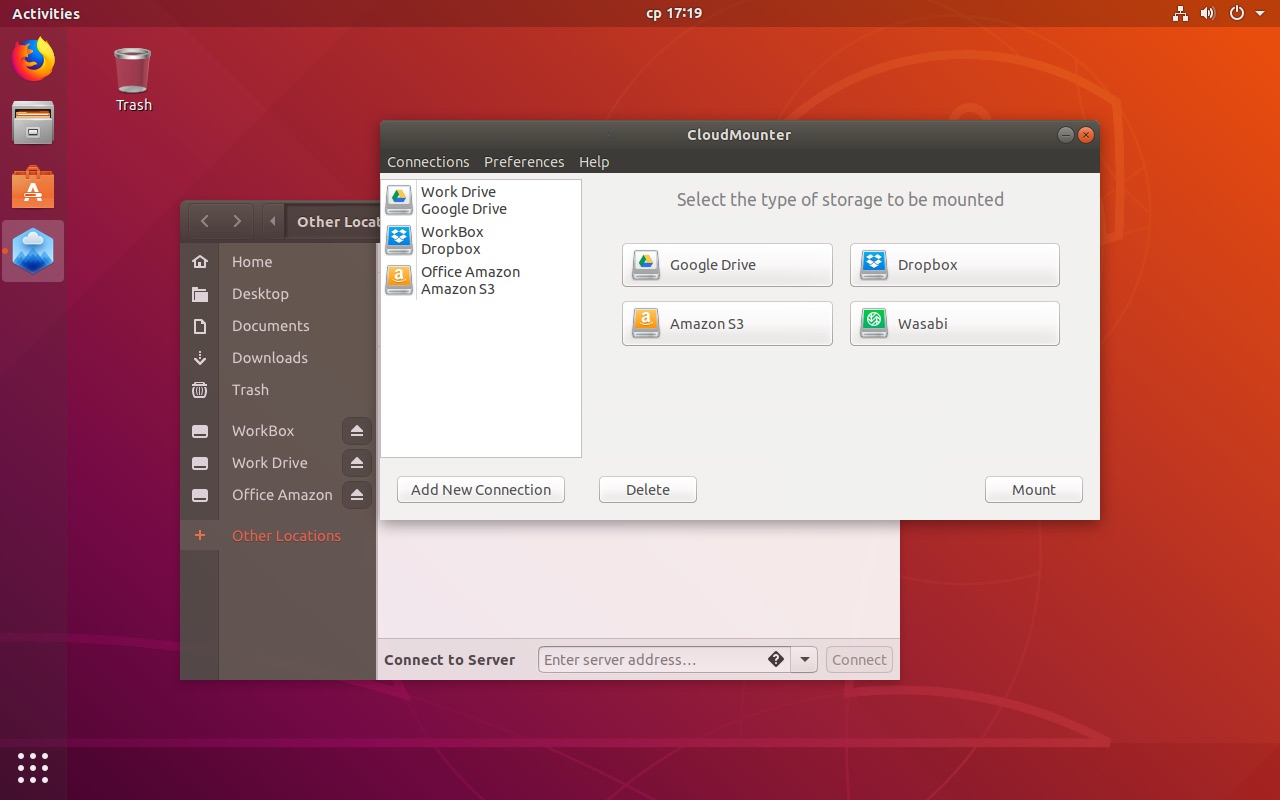Open the Connections menu
Screen dimensions: 1280x800
428,162
